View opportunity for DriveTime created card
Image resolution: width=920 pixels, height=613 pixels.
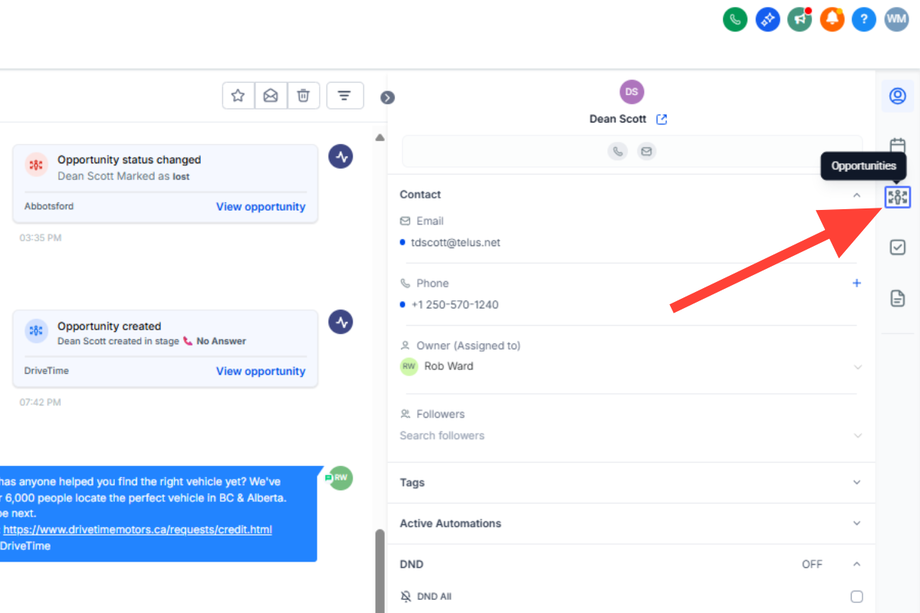coord(261,371)
